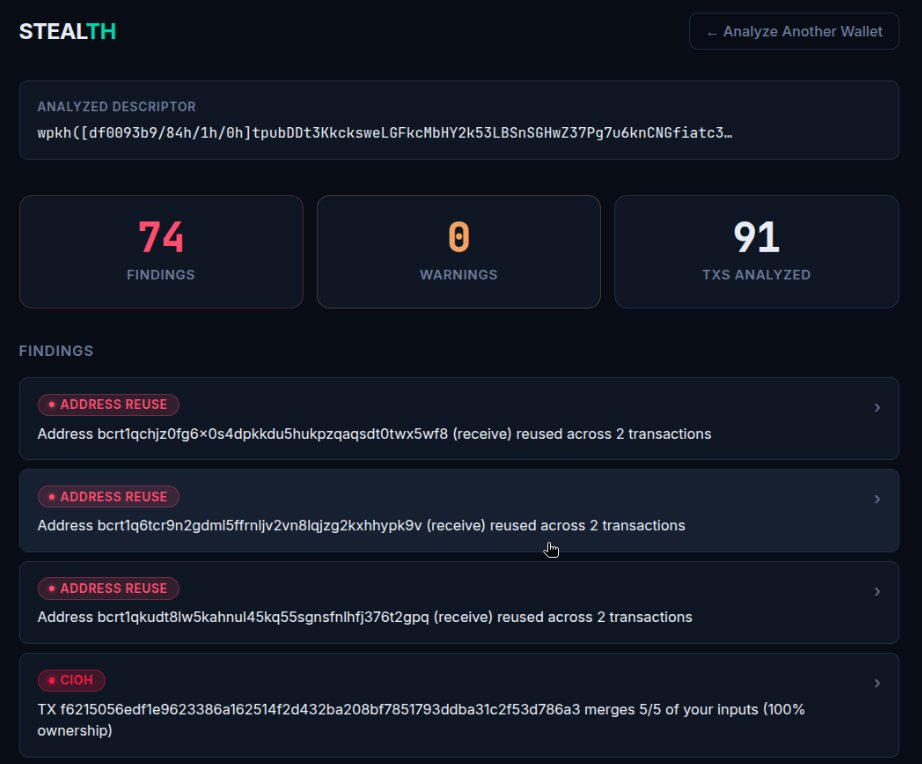922x764 pixels.
Task: Click ADDRESS REUSE badge on bcrt1q6tcr9n2g finding
Action: (108, 497)
